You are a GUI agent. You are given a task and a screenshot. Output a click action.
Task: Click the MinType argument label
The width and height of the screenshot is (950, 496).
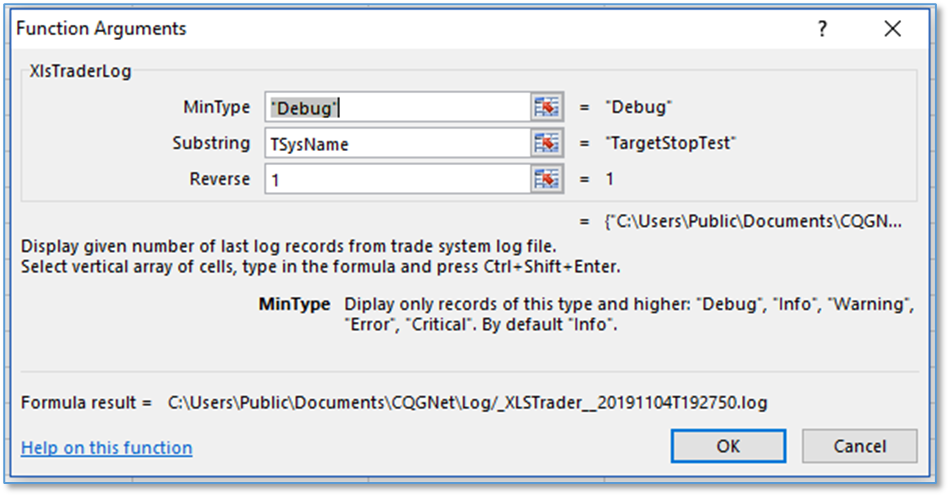pyautogui.click(x=217, y=107)
